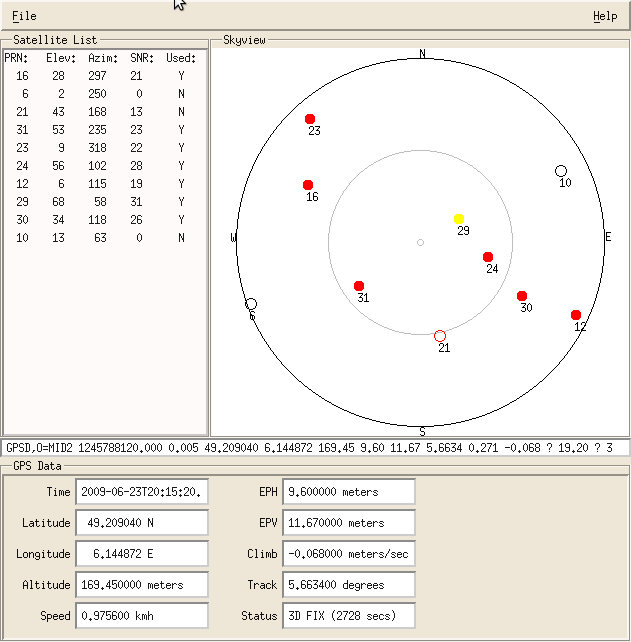Click the raw GPSD data line

tap(315, 448)
